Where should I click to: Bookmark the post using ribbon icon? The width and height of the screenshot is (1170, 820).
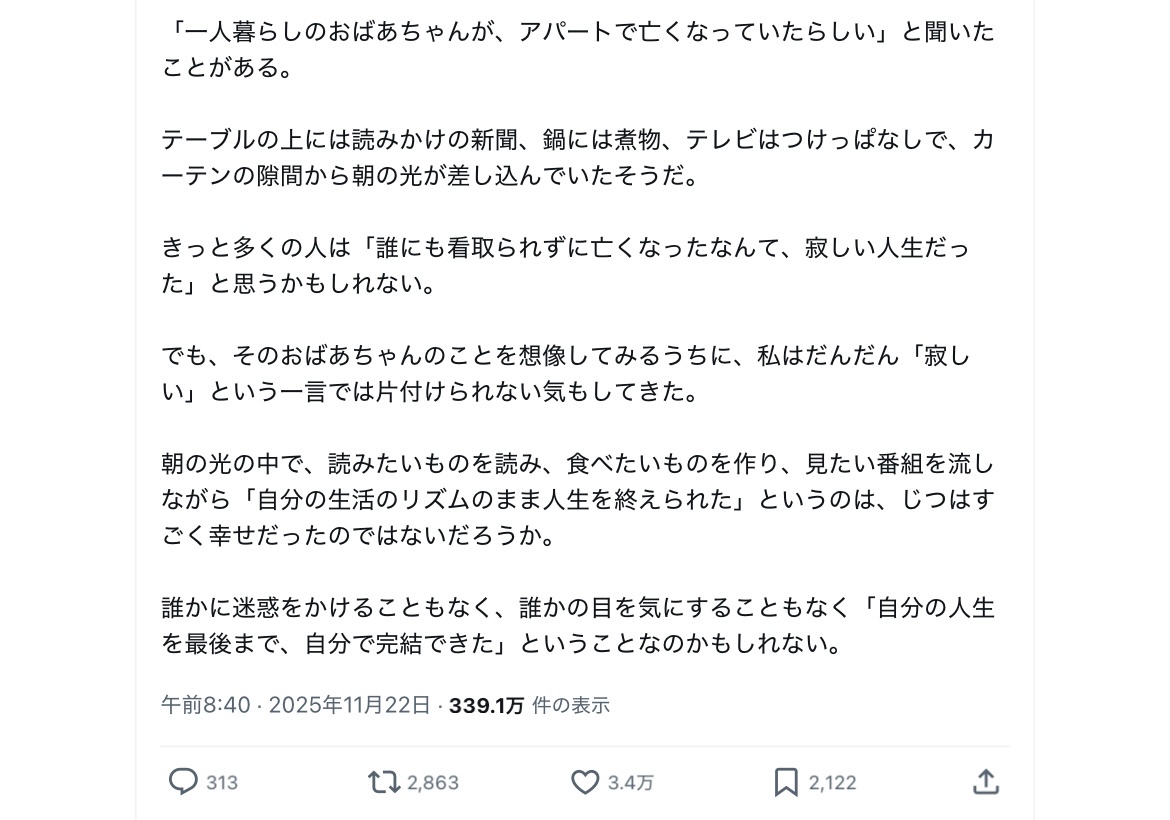tap(786, 782)
